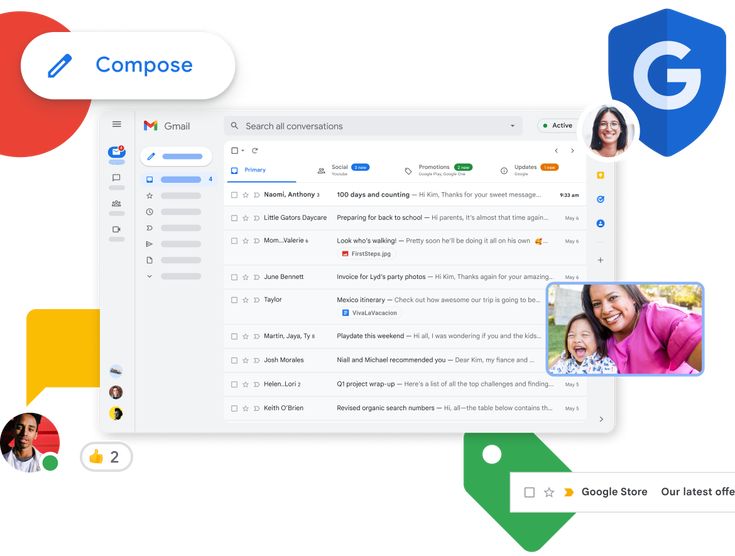
Task: Click the plus get add-ons icon
Action: tap(600, 260)
